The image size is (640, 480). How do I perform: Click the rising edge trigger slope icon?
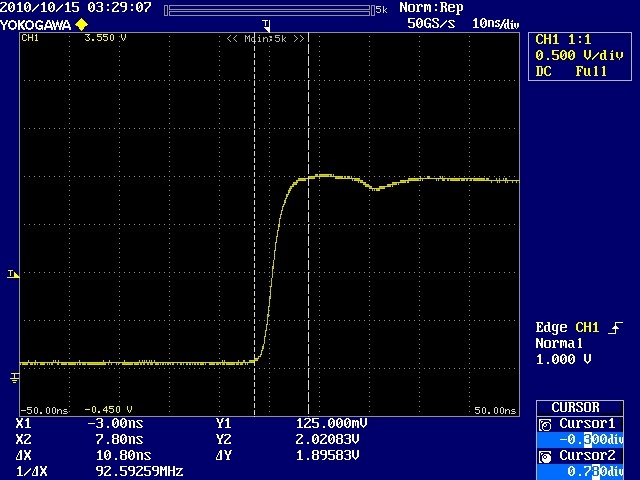(x=615, y=328)
